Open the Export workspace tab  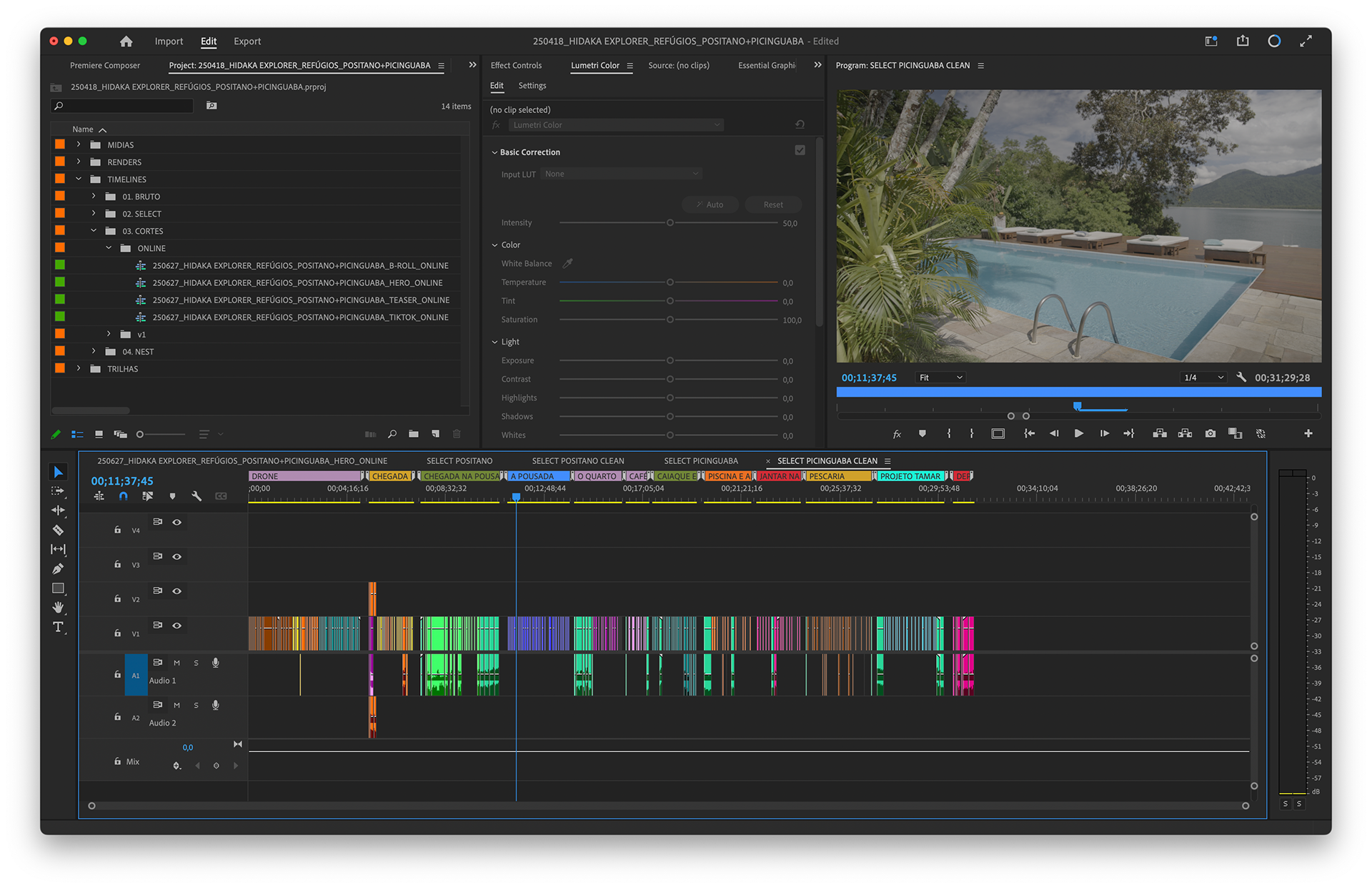tap(247, 41)
